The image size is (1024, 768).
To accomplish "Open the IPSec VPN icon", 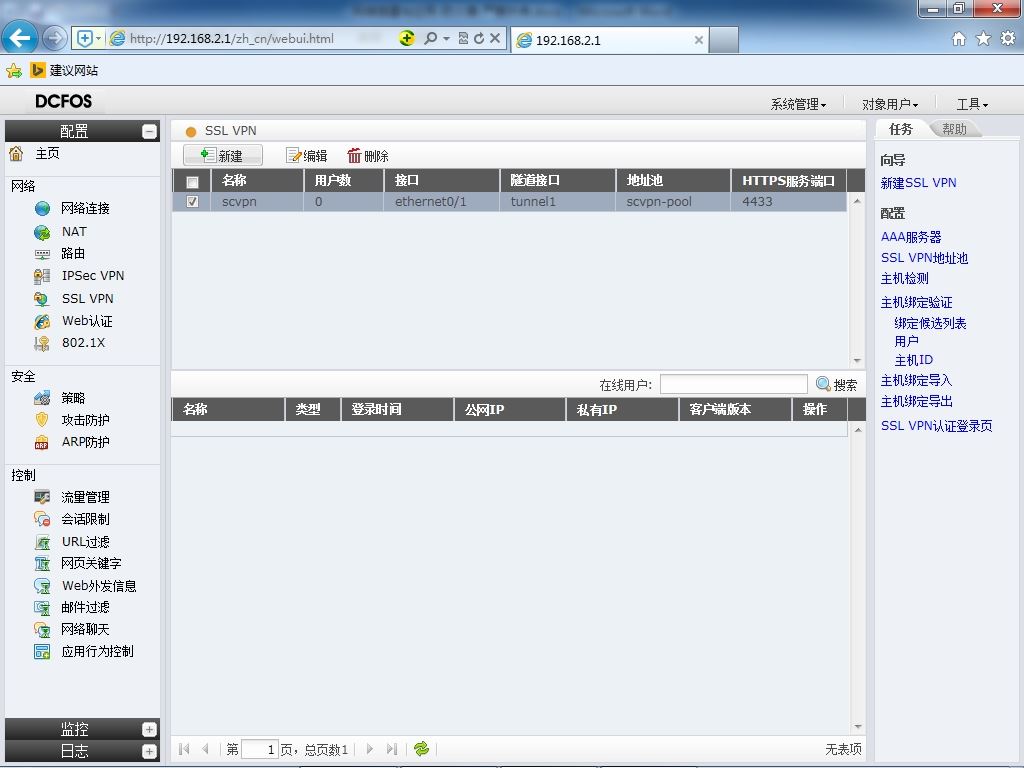I will click(x=42, y=276).
